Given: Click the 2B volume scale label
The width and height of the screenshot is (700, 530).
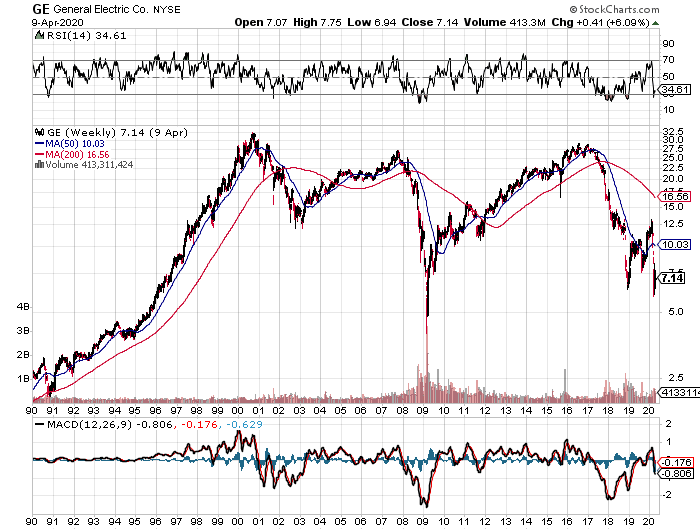Looking at the screenshot, I should point(23,355).
